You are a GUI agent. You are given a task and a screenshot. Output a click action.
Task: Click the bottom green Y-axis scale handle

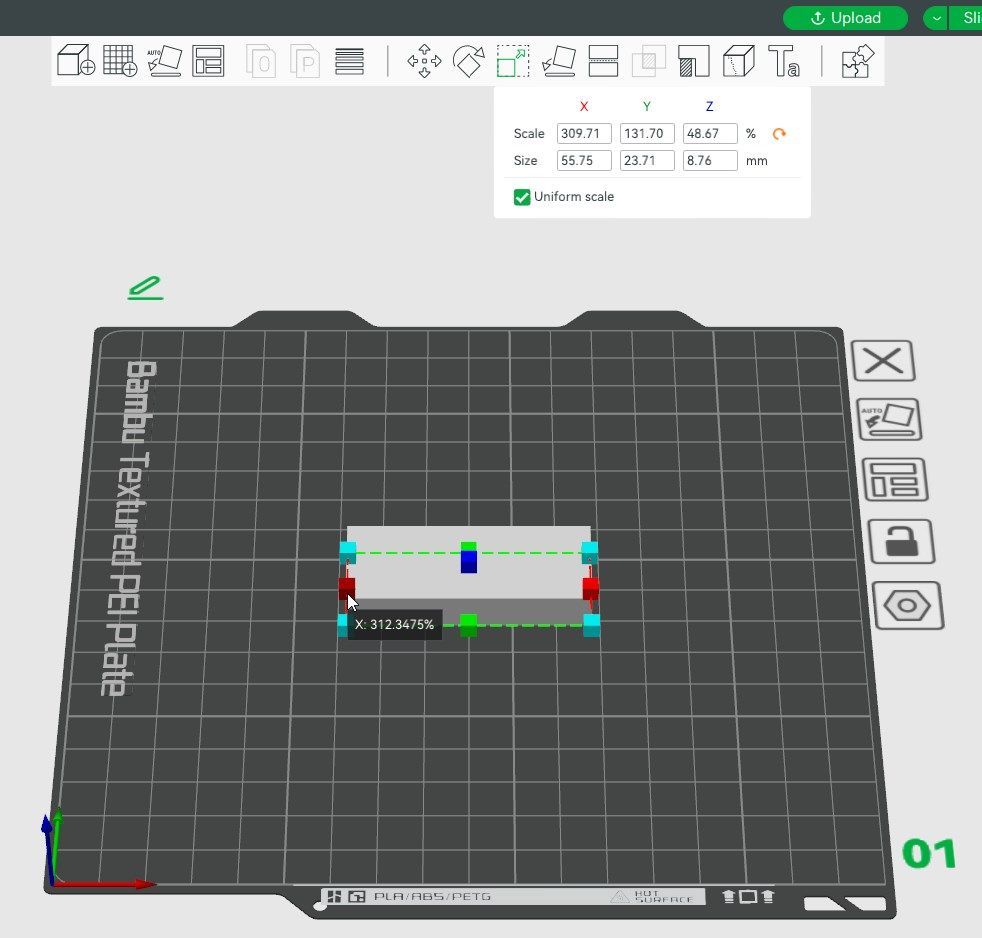tap(468, 624)
